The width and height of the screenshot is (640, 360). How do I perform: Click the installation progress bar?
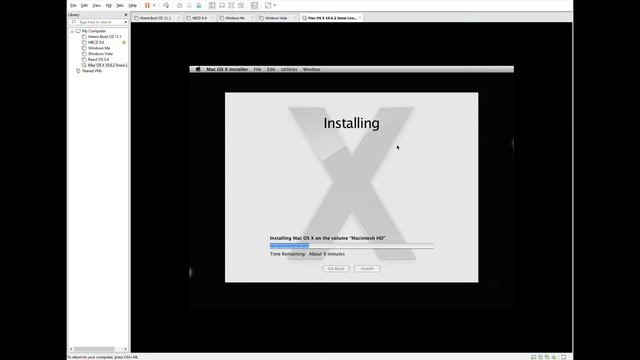click(x=351, y=246)
